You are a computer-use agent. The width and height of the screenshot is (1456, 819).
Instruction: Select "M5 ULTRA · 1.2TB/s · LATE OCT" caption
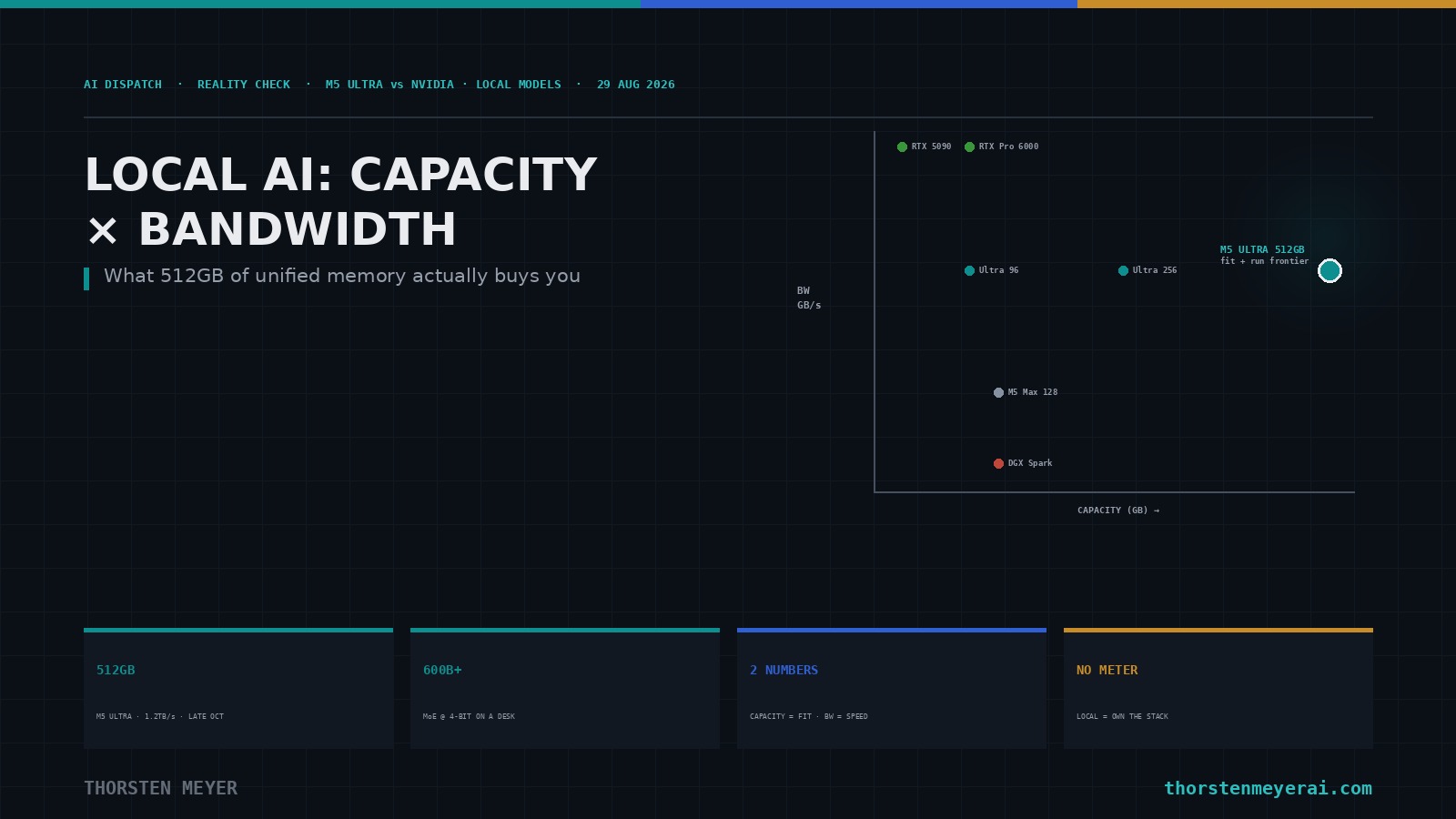(160, 716)
